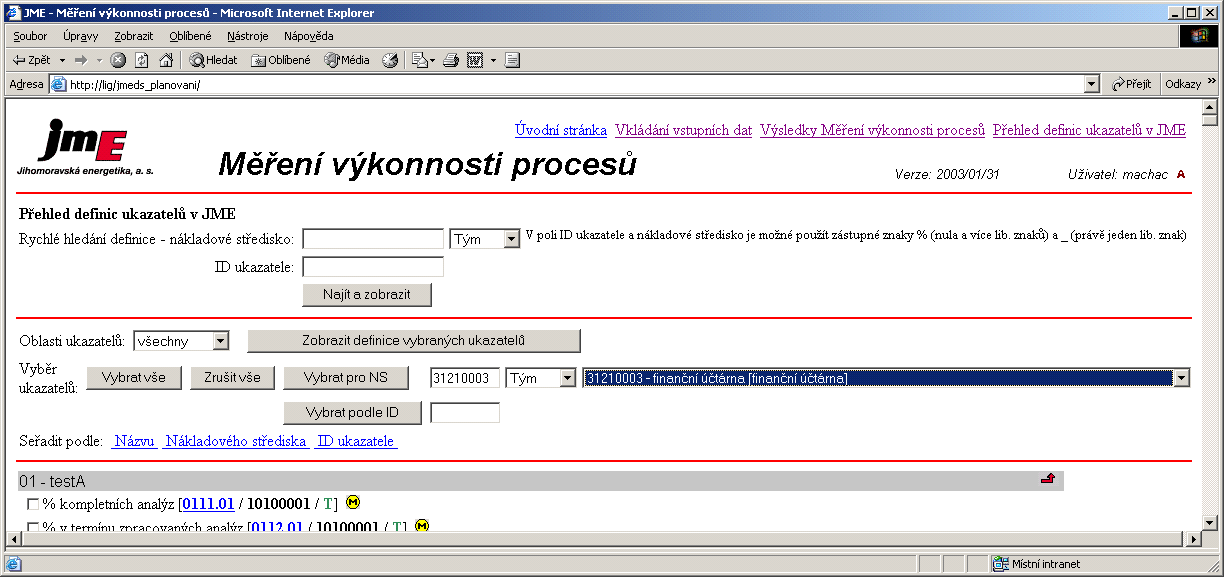Viewport: 1224px width, 577px height.
Task: Click the ID ukazatele input field
Action: pyautogui.click(x=373, y=267)
